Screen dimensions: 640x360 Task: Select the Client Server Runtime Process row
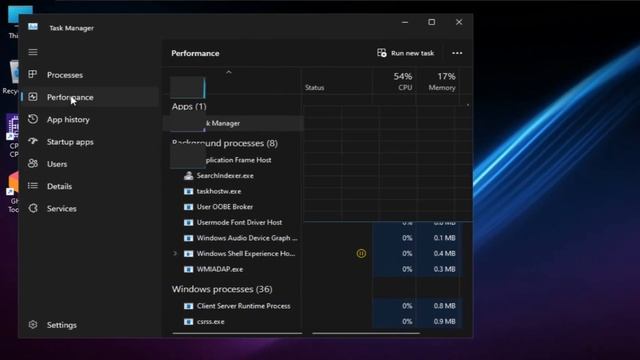pos(233,306)
